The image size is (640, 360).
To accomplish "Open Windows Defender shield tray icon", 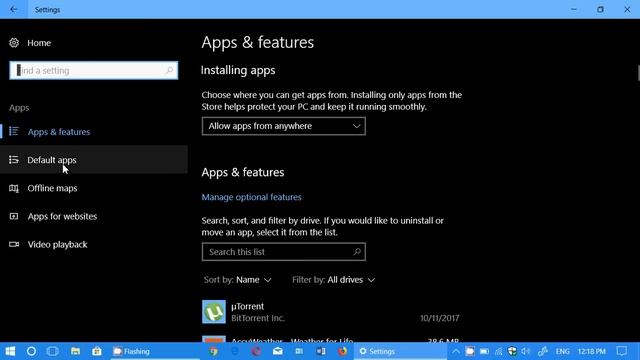I will coord(512,351).
